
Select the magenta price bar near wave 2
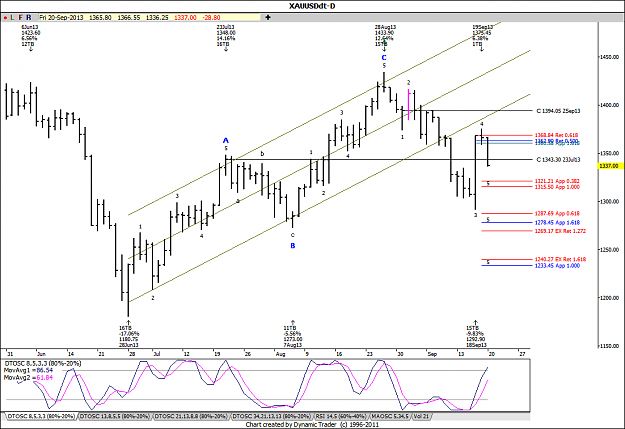(409, 105)
